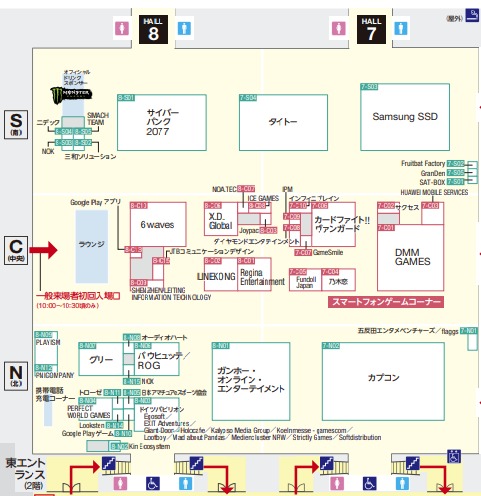
Task: Click the インフィニブレイン label
Action: (314, 198)
